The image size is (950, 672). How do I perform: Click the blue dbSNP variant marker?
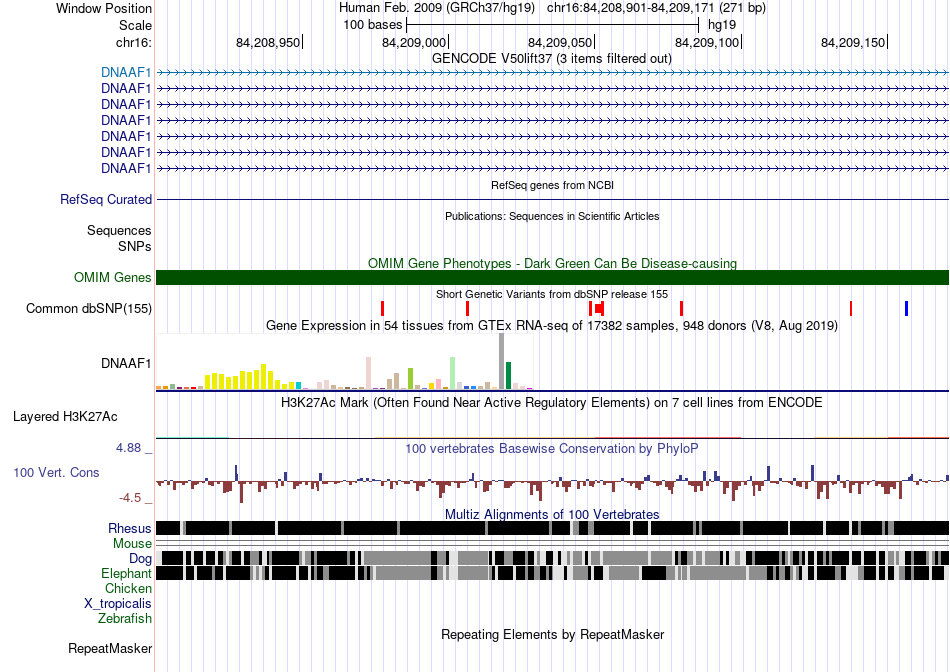pyautogui.click(x=906, y=308)
